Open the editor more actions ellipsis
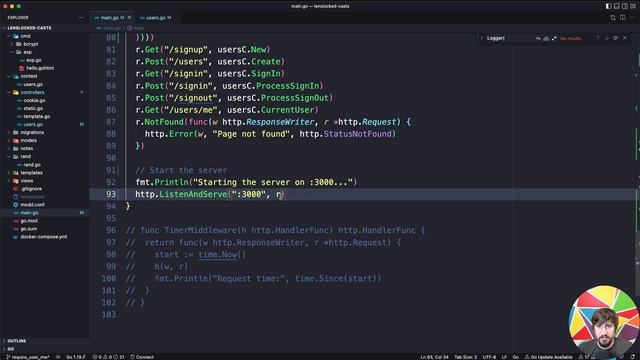The height and width of the screenshot is (360, 640). pos(632,18)
